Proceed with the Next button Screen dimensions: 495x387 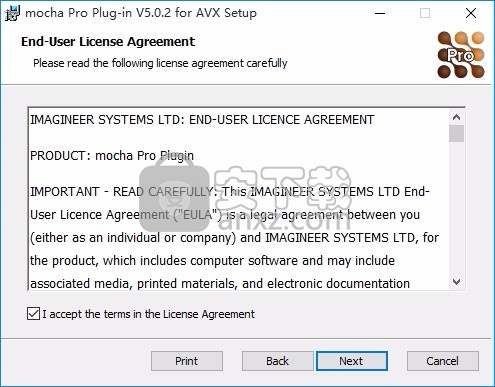352,361
